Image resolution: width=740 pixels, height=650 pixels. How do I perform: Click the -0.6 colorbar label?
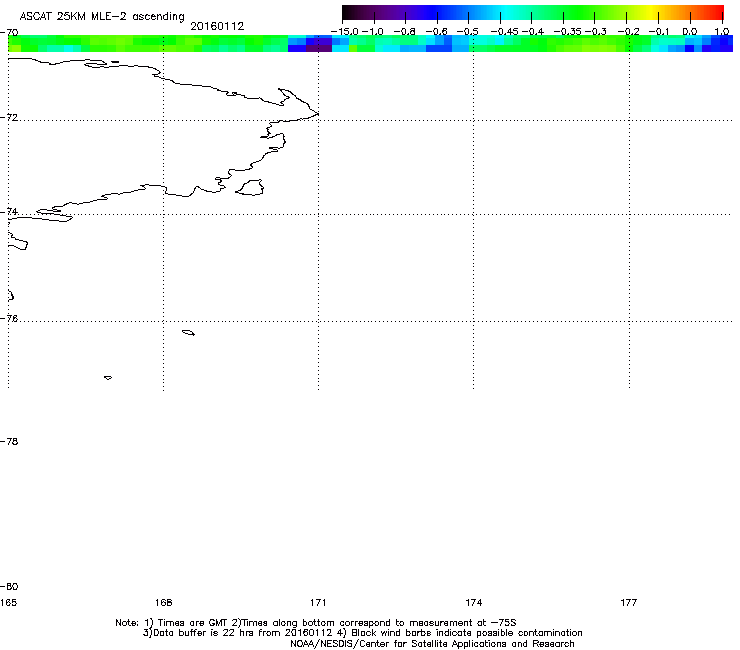click(x=437, y=32)
